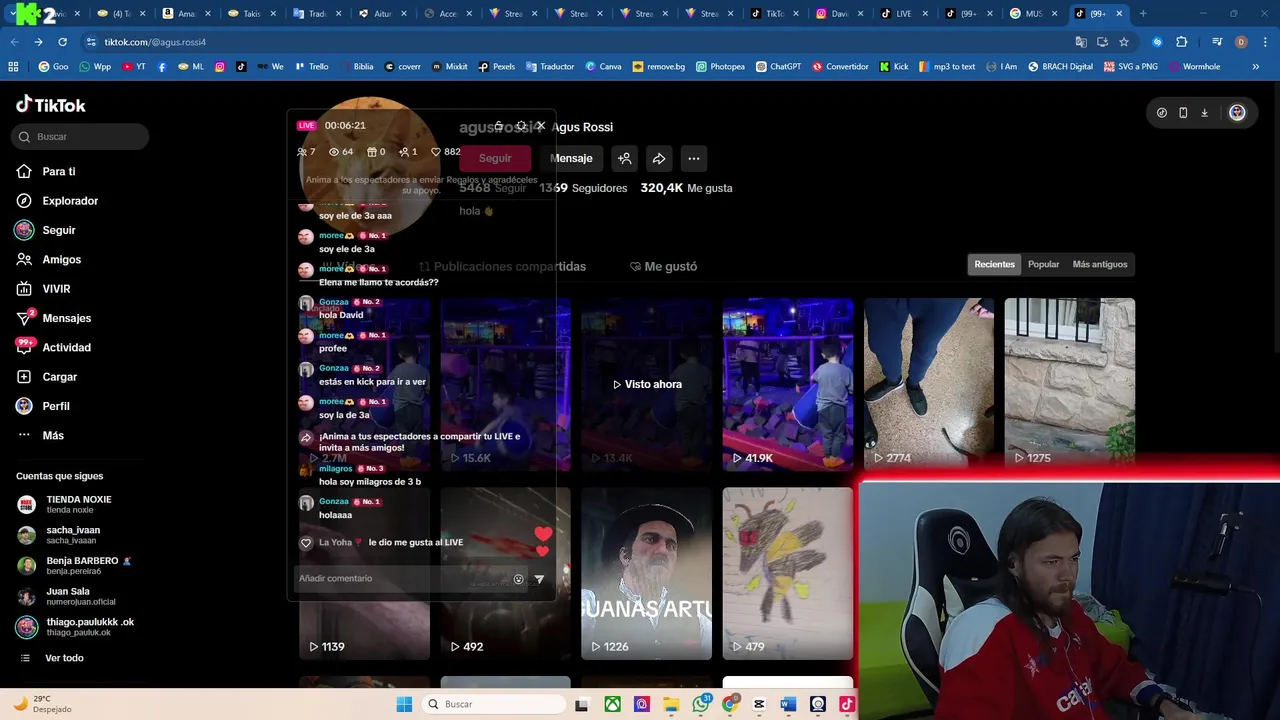Click the TikTok logo
Image resolution: width=1280 pixels, height=720 pixels.
[51, 105]
